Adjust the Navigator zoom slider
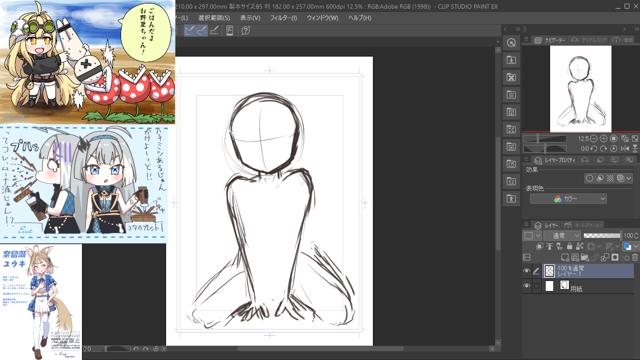640x360 pixels. click(545, 139)
